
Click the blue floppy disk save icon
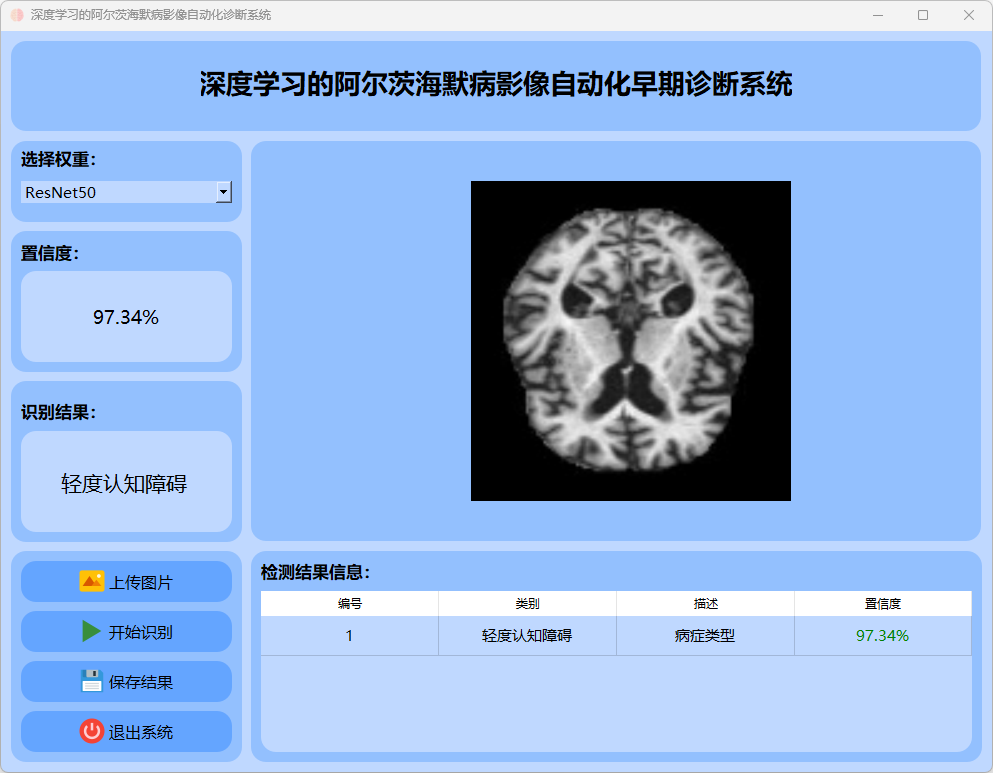(92, 681)
